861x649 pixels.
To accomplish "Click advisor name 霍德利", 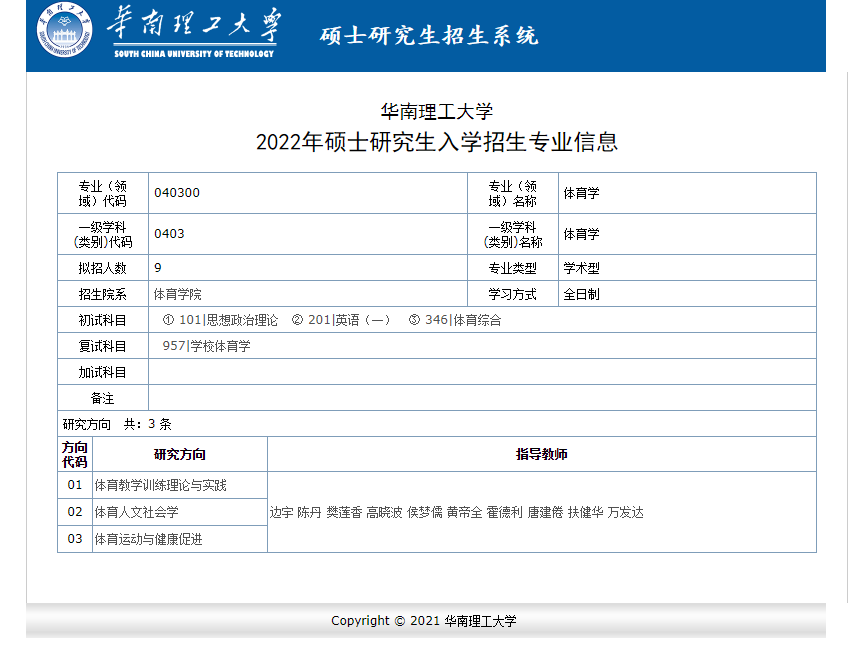I will [x=505, y=512].
